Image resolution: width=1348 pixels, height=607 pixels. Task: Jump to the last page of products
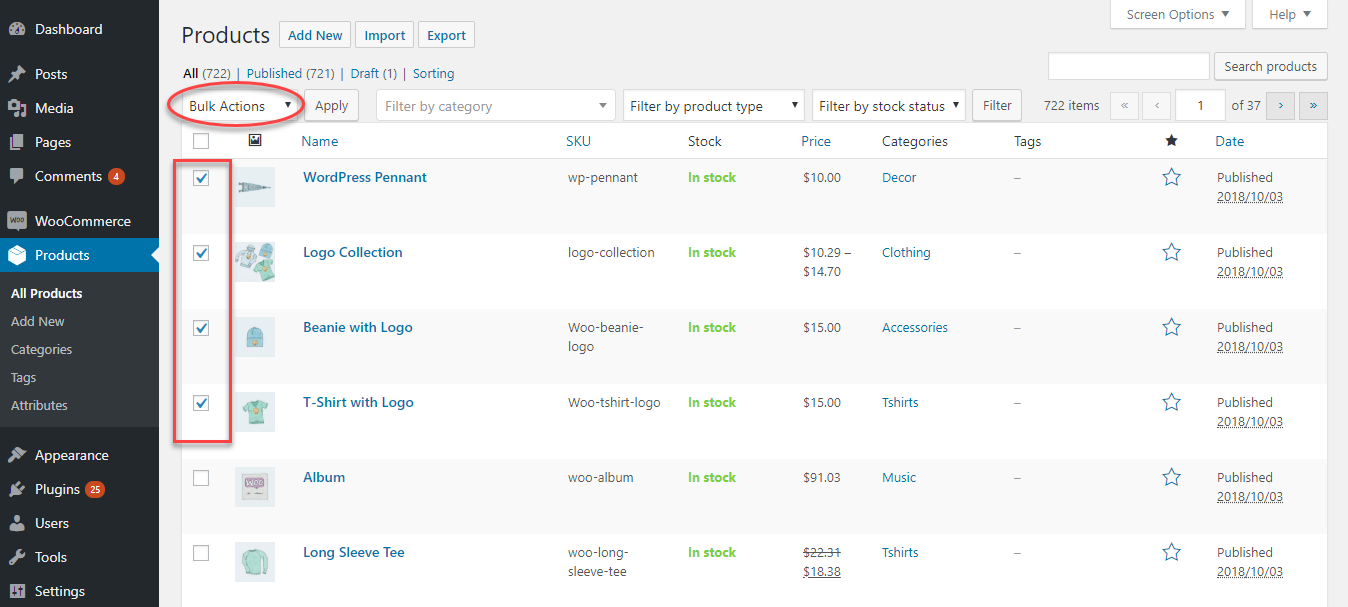point(1313,105)
